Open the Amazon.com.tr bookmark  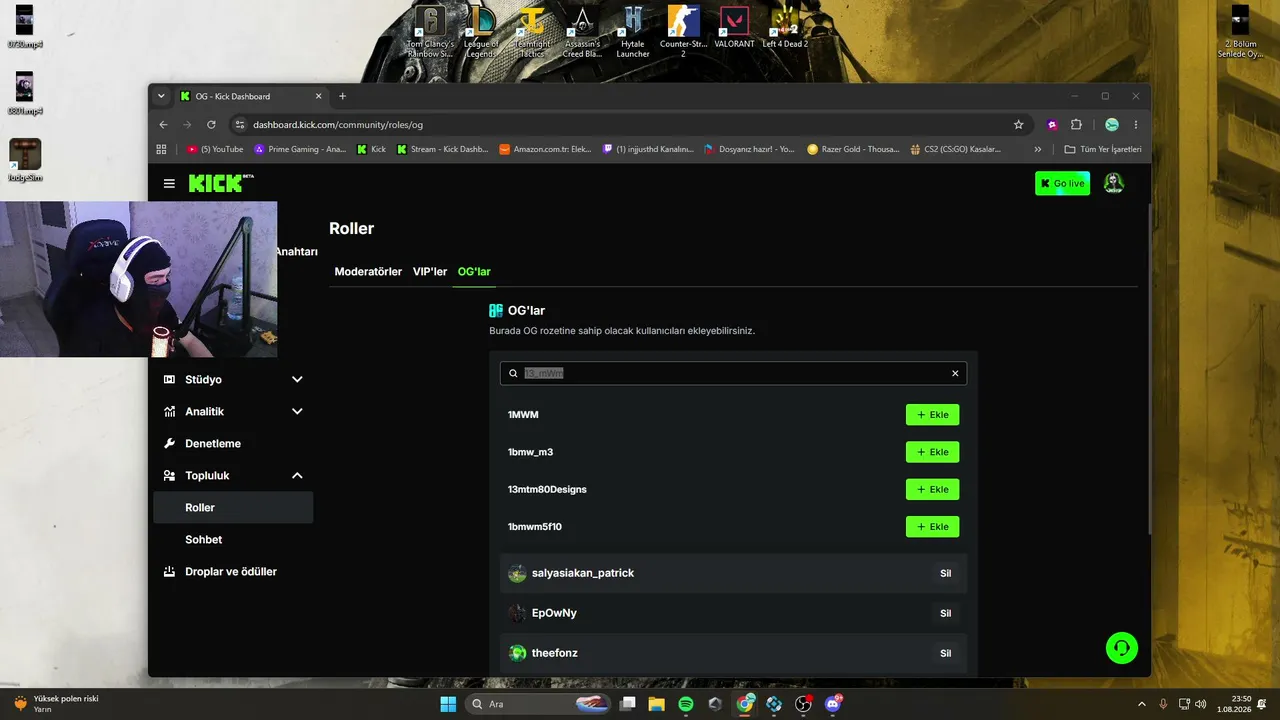[546, 149]
